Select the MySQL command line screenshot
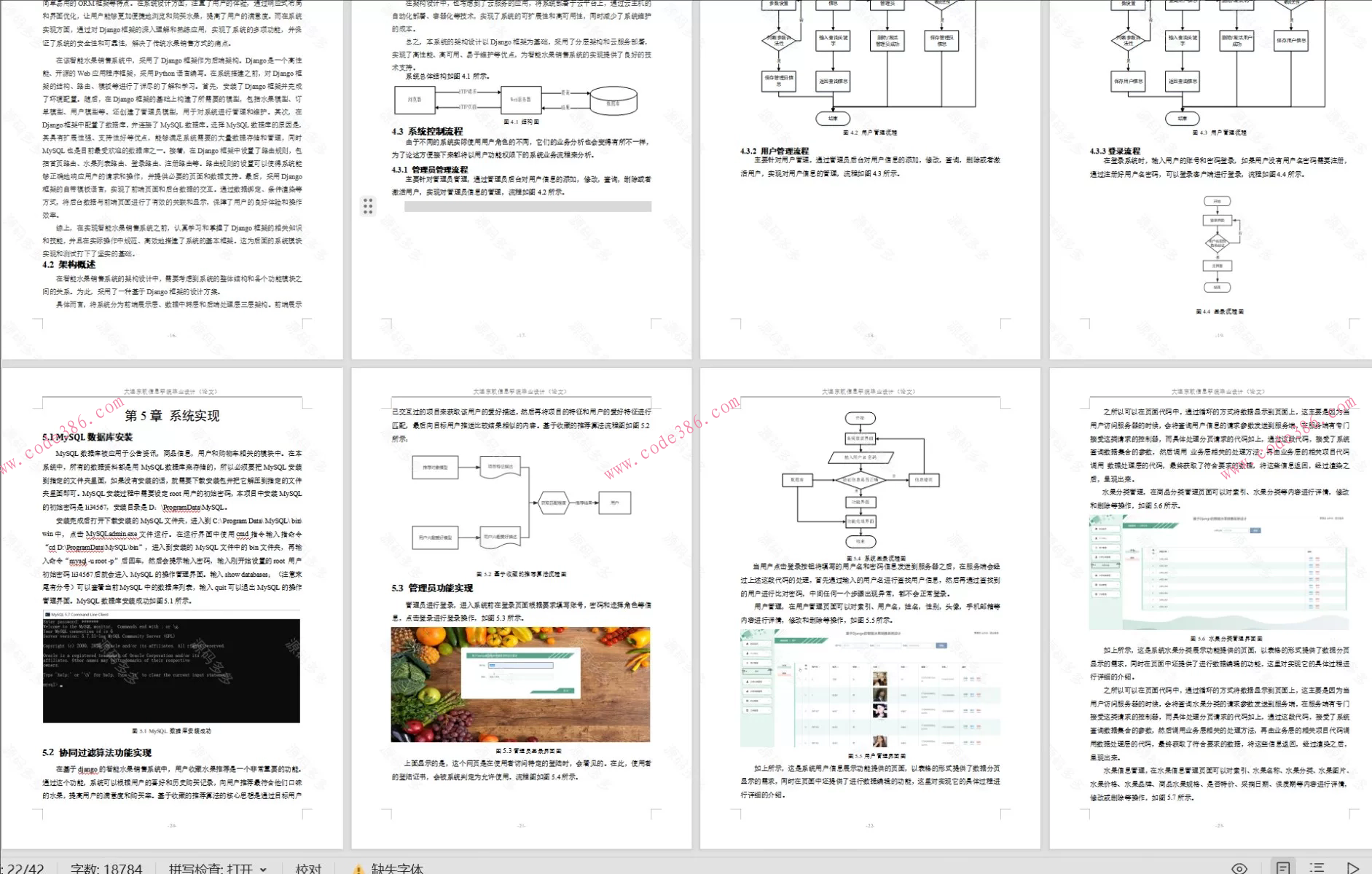 [171, 670]
